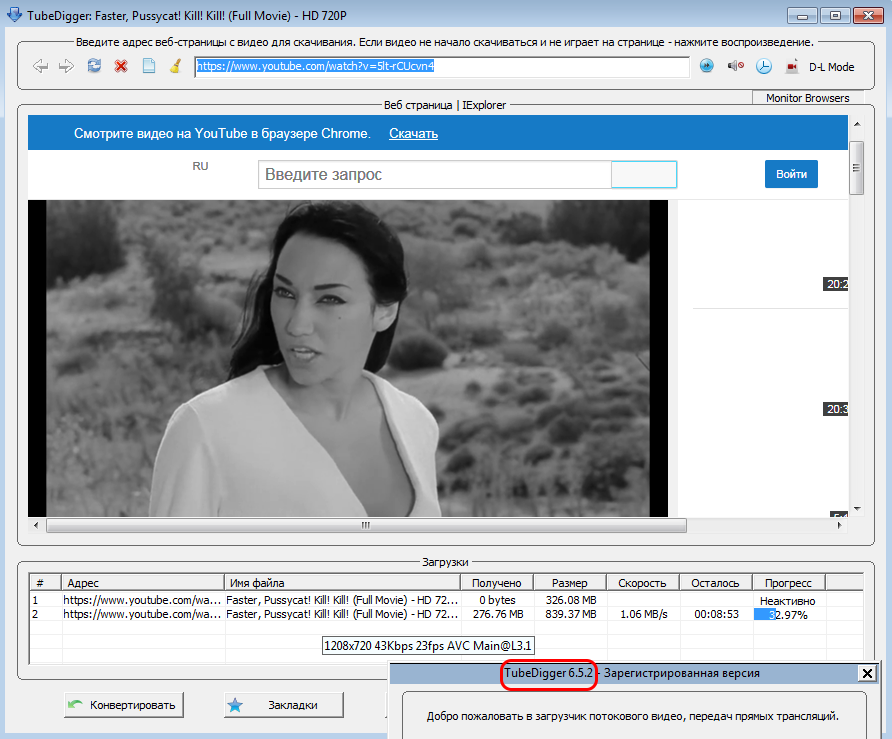Click the RU language label
This screenshot has height=739, width=892.
click(200, 166)
